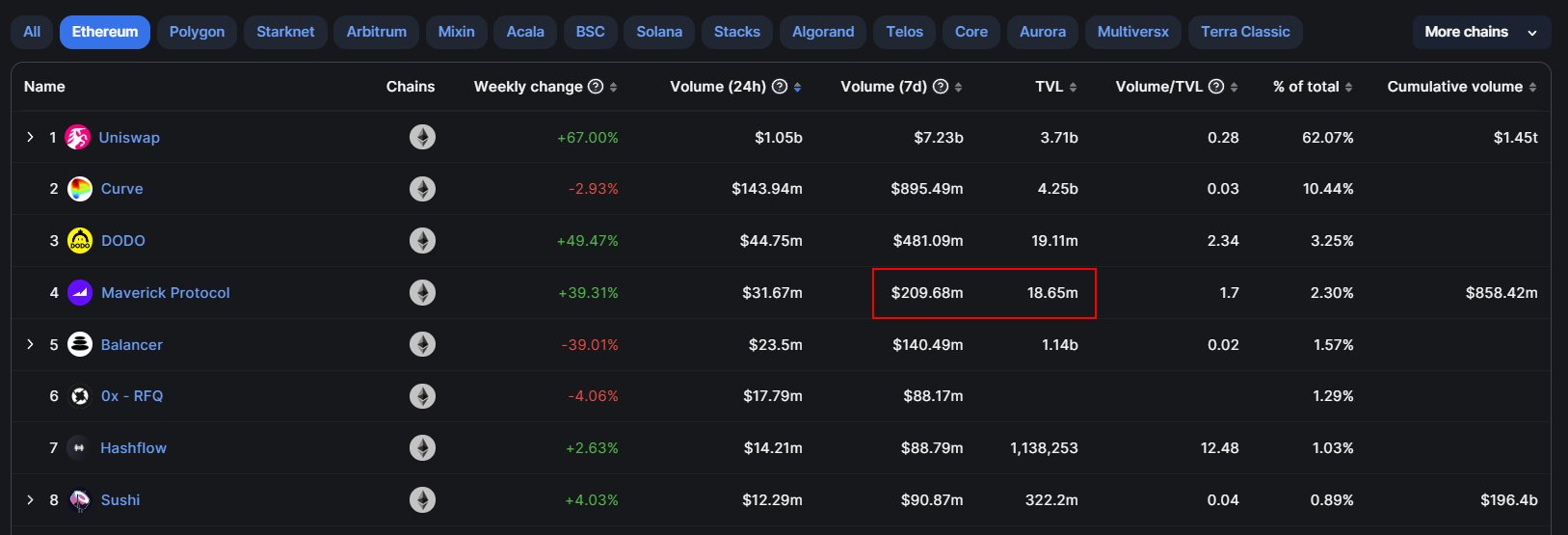
Task: Click the 0x - RFQ logo icon
Action: pos(80,396)
